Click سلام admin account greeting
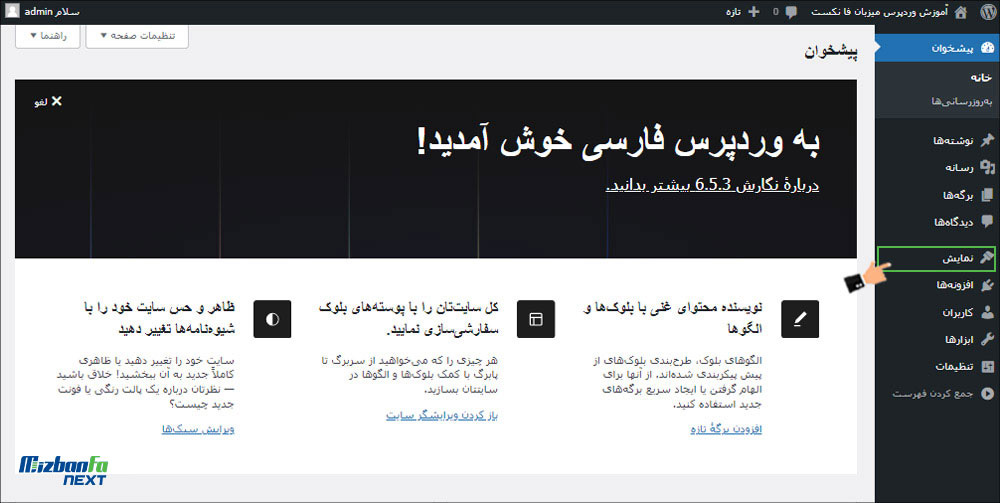1000x503 pixels. [x=52, y=12]
